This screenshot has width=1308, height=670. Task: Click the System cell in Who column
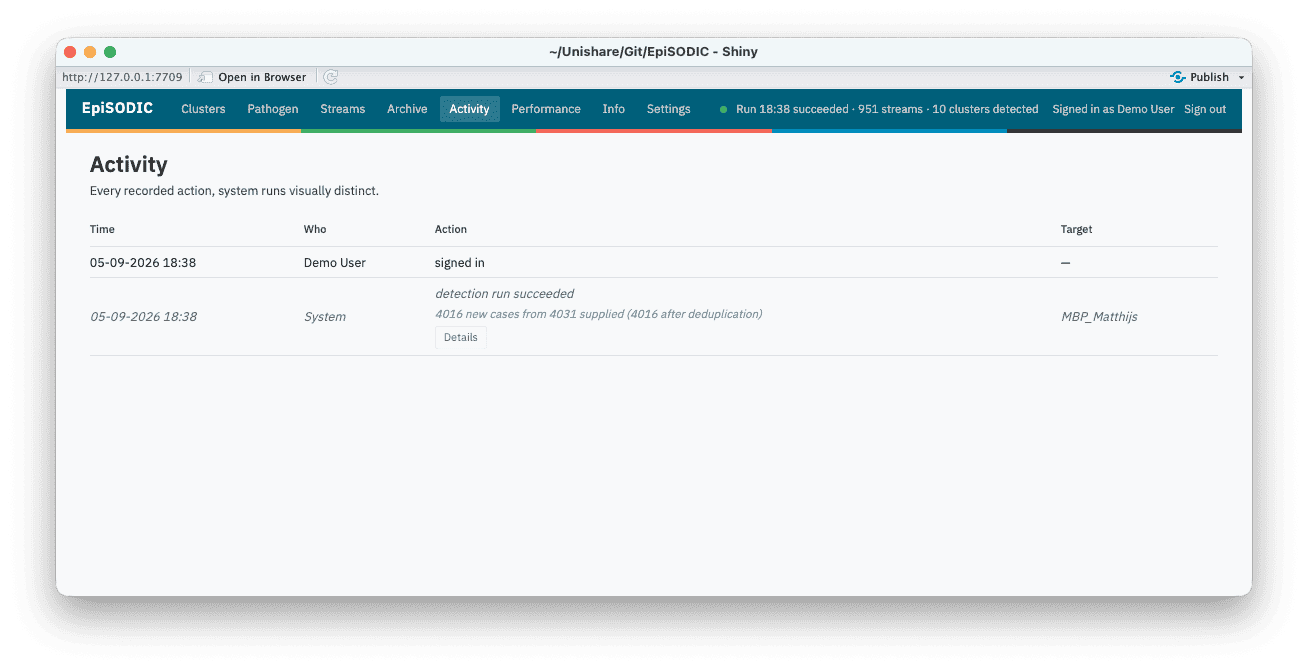[325, 316]
